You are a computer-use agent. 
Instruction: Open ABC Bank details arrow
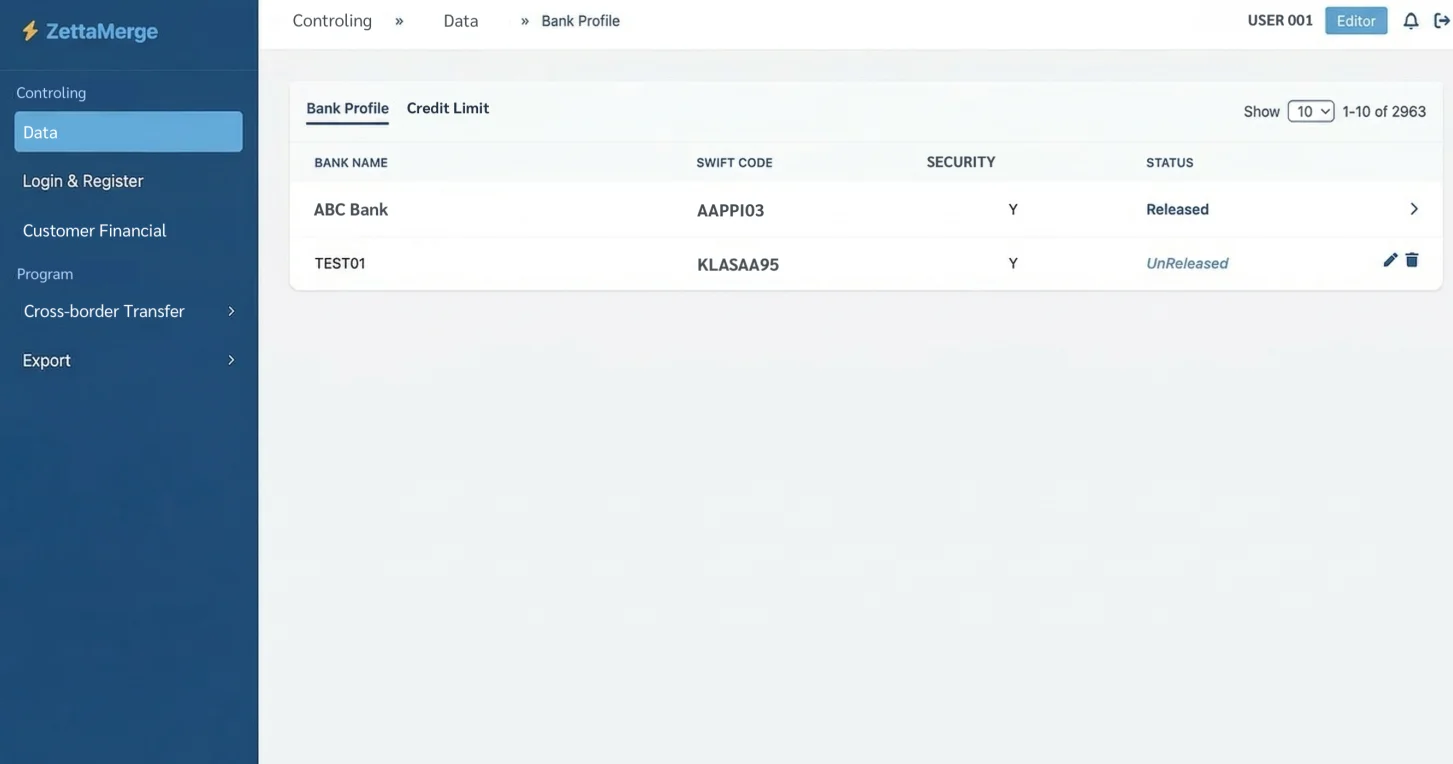point(1414,209)
